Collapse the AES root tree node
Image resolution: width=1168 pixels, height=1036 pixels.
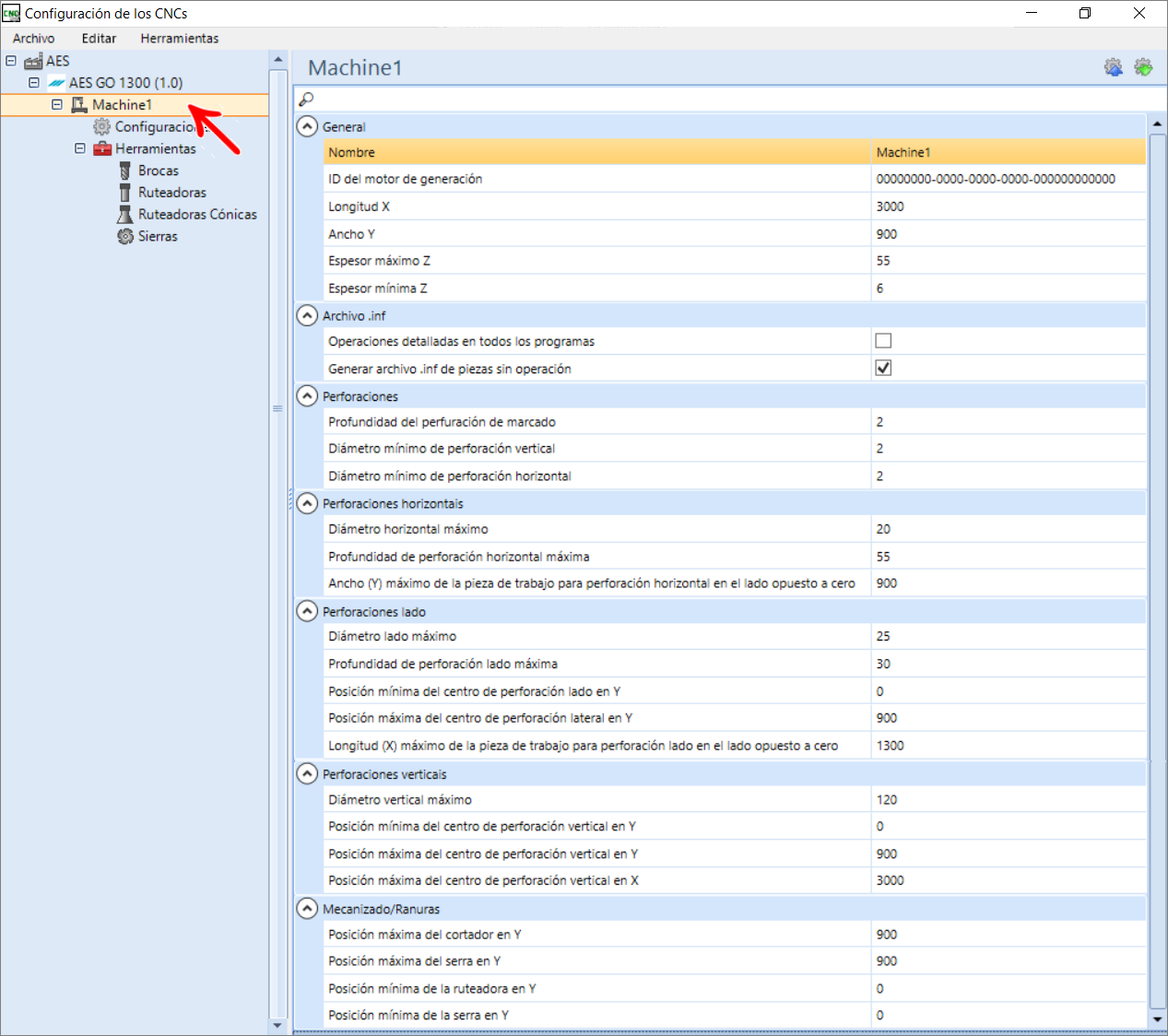11,61
